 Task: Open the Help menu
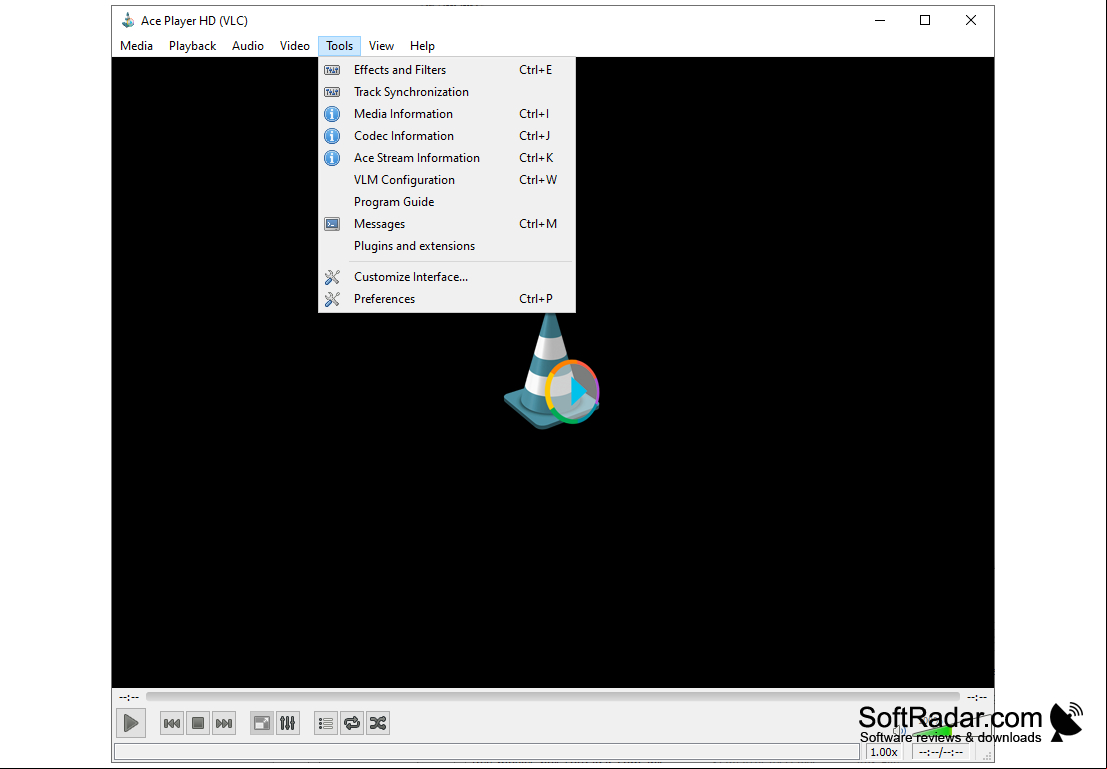[x=422, y=46]
